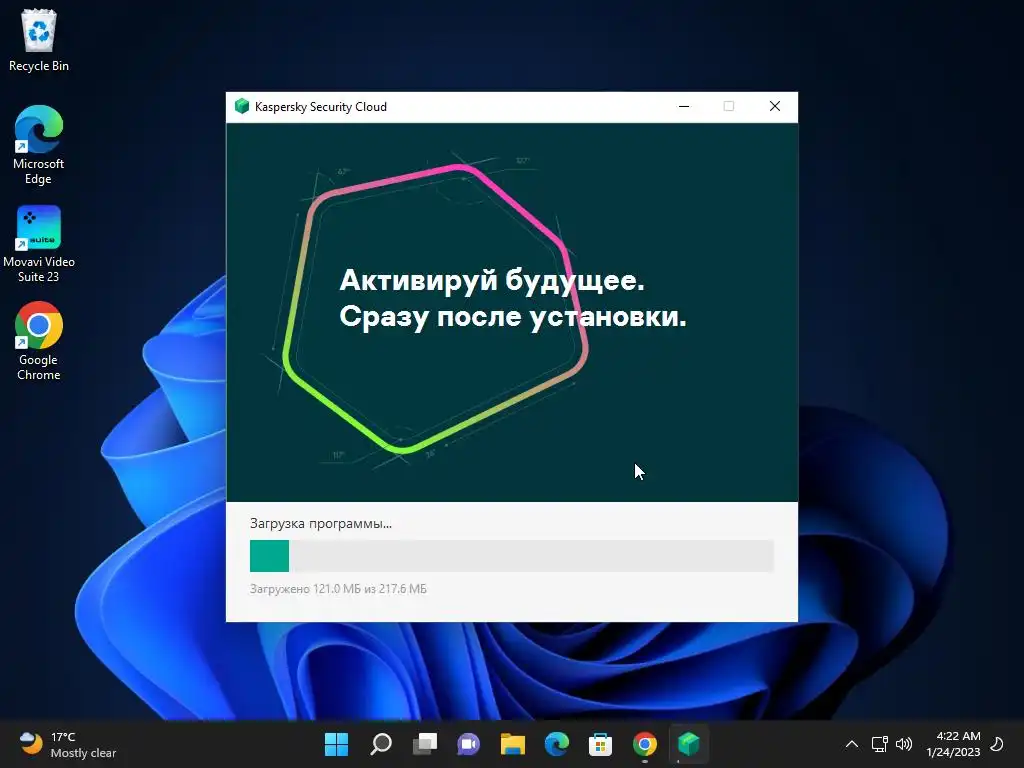Click the Kaspersky installer taskbar icon
1024x768 pixels.
(x=688, y=744)
